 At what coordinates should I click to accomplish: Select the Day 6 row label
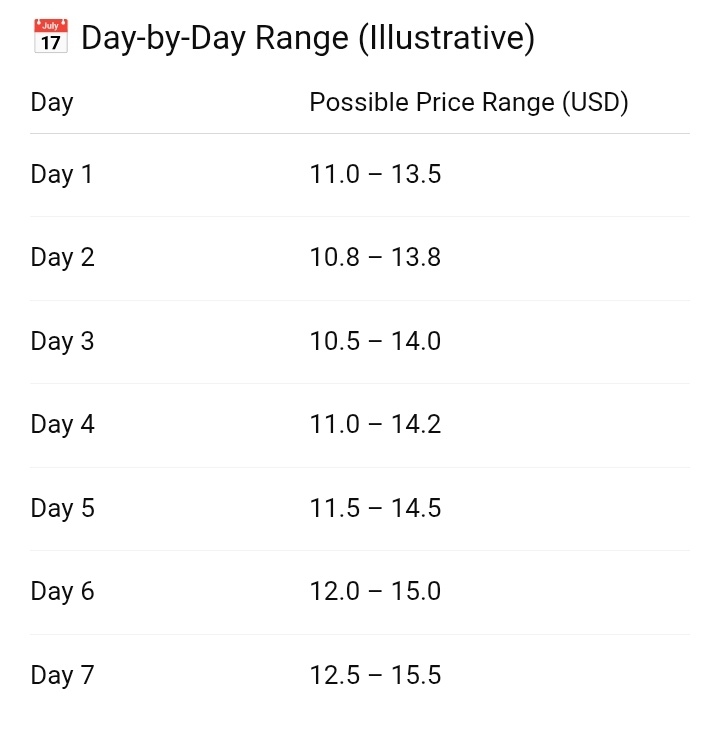[62, 591]
